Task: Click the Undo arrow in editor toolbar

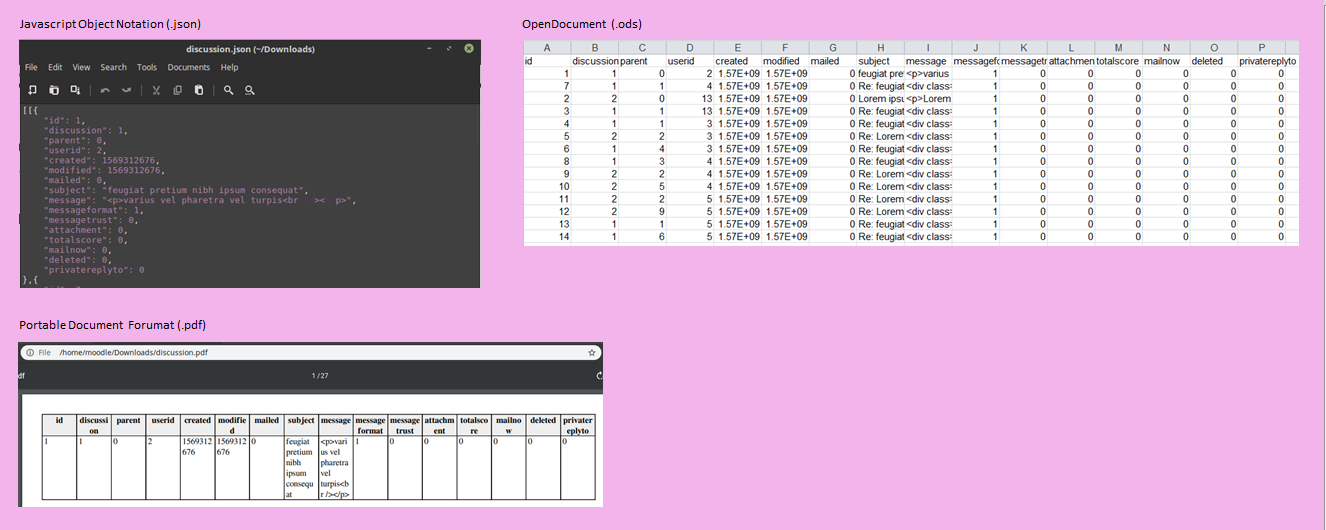Action: [x=104, y=90]
